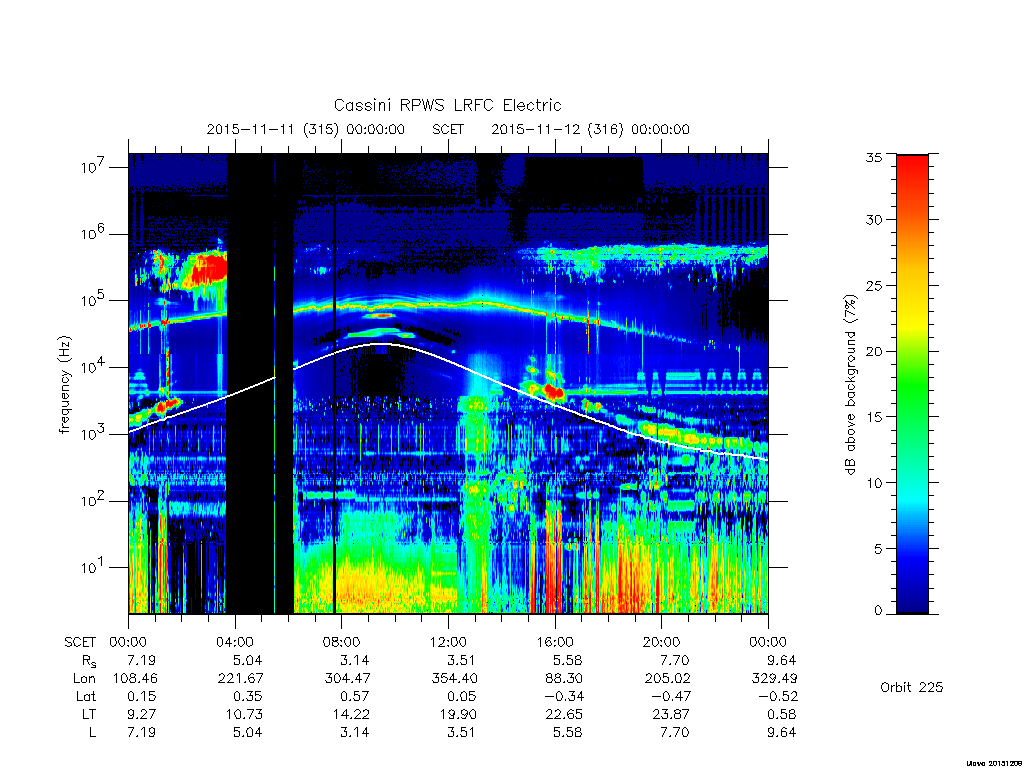Click the colorbar tick label '35'

[x=874, y=157]
